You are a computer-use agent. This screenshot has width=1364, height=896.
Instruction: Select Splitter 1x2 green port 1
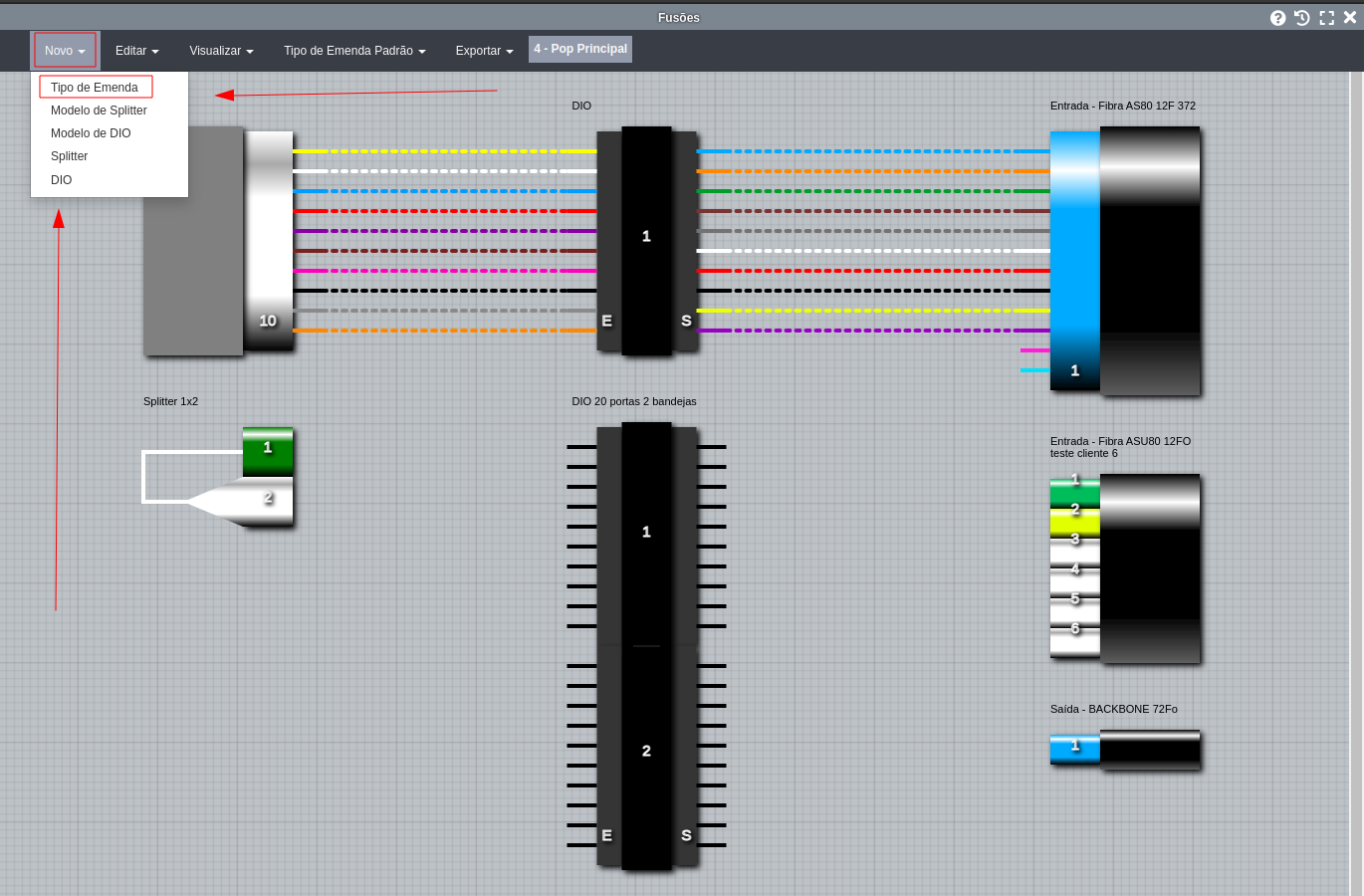point(268,452)
